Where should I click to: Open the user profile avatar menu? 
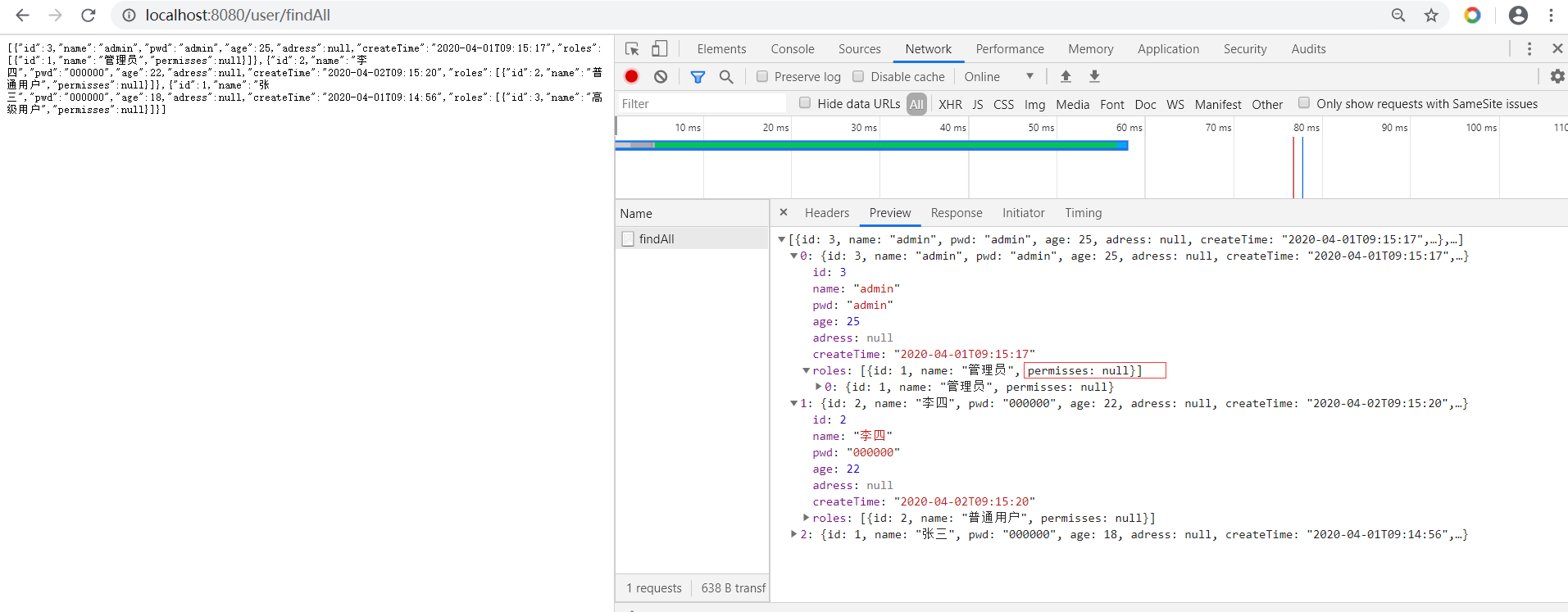[x=1518, y=15]
